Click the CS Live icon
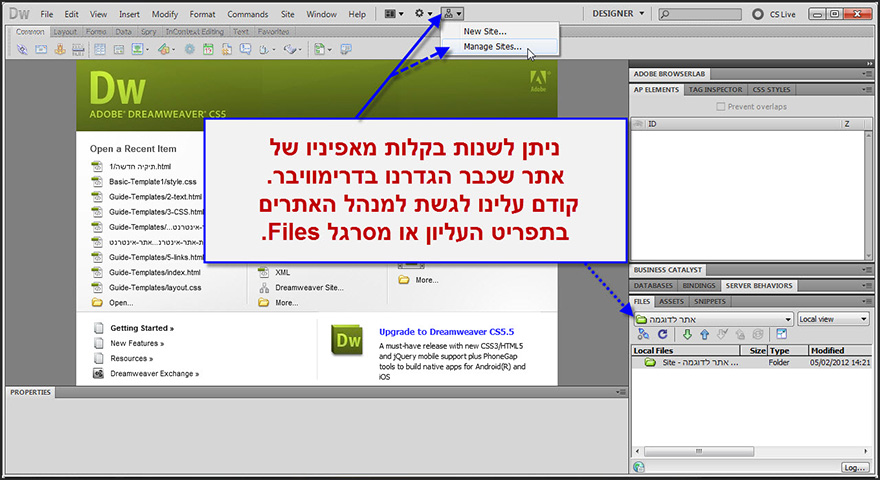Screen dimensions: 880x480 tap(758, 14)
